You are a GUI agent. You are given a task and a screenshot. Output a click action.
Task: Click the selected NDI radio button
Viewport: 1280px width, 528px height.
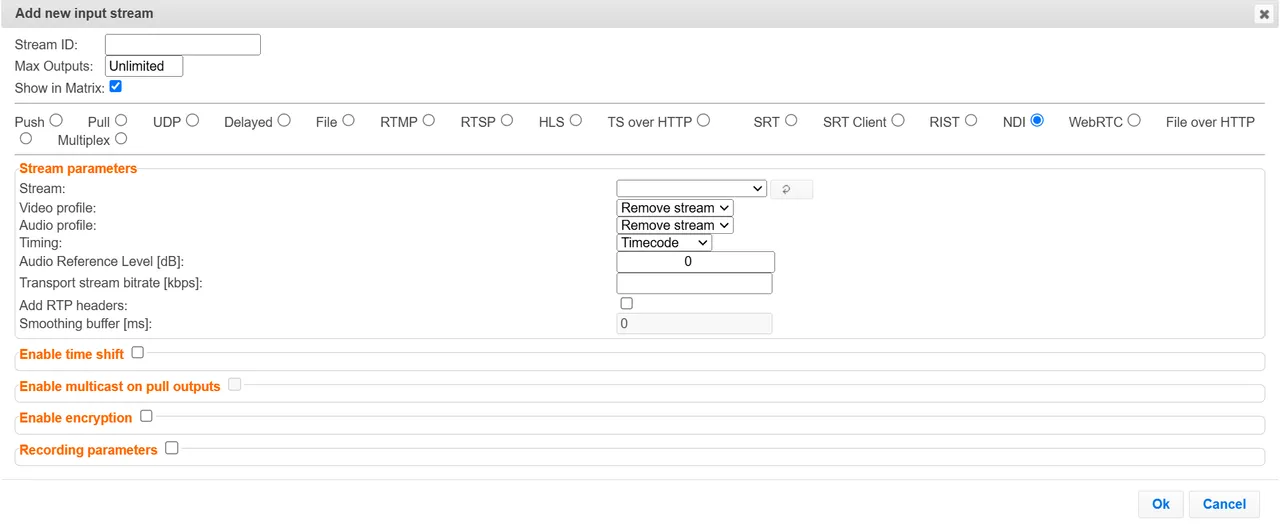pos(1037,120)
